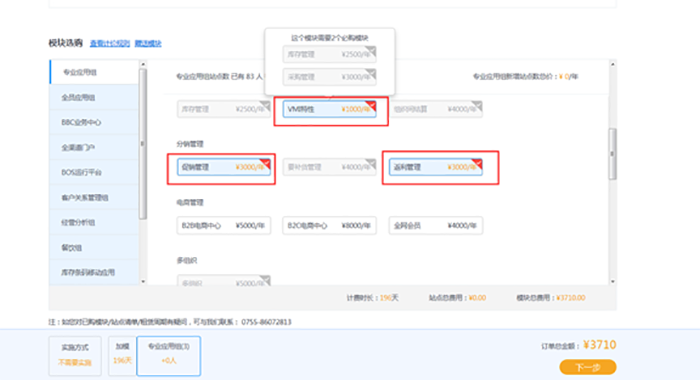Switch to the BOS运行平台 sidebar tab
This screenshot has width=700, height=380.
point(94,172)
